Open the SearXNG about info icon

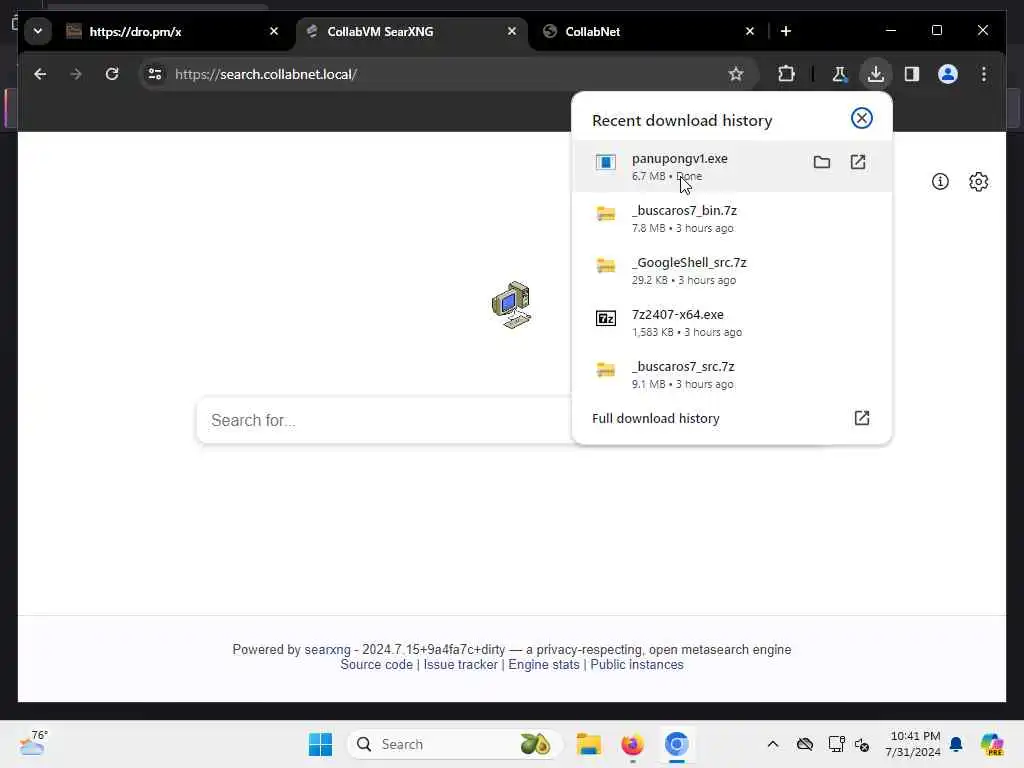pos(940,182)
